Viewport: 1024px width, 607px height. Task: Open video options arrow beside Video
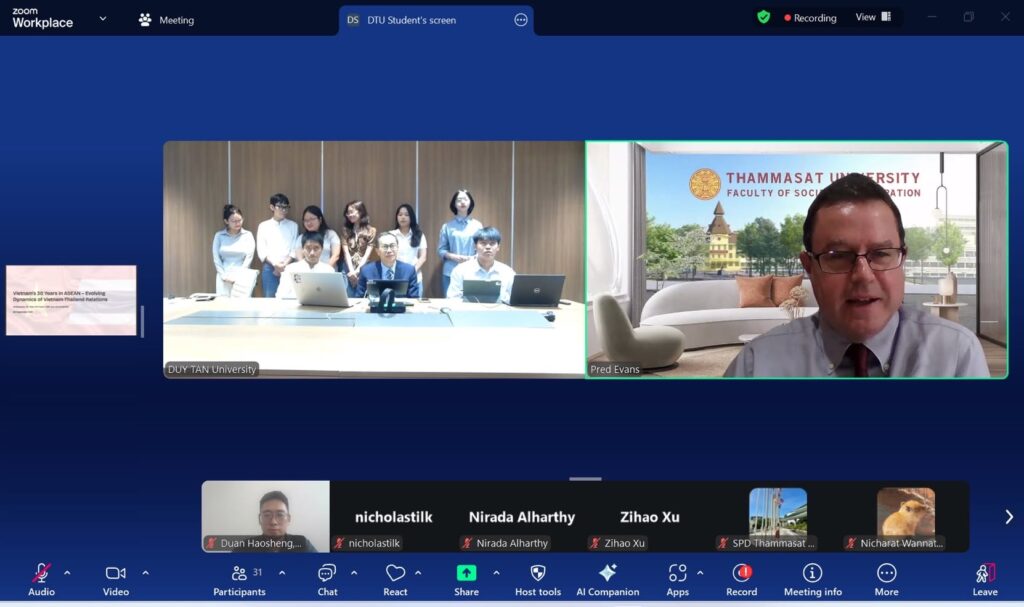[x=146, y=573]
